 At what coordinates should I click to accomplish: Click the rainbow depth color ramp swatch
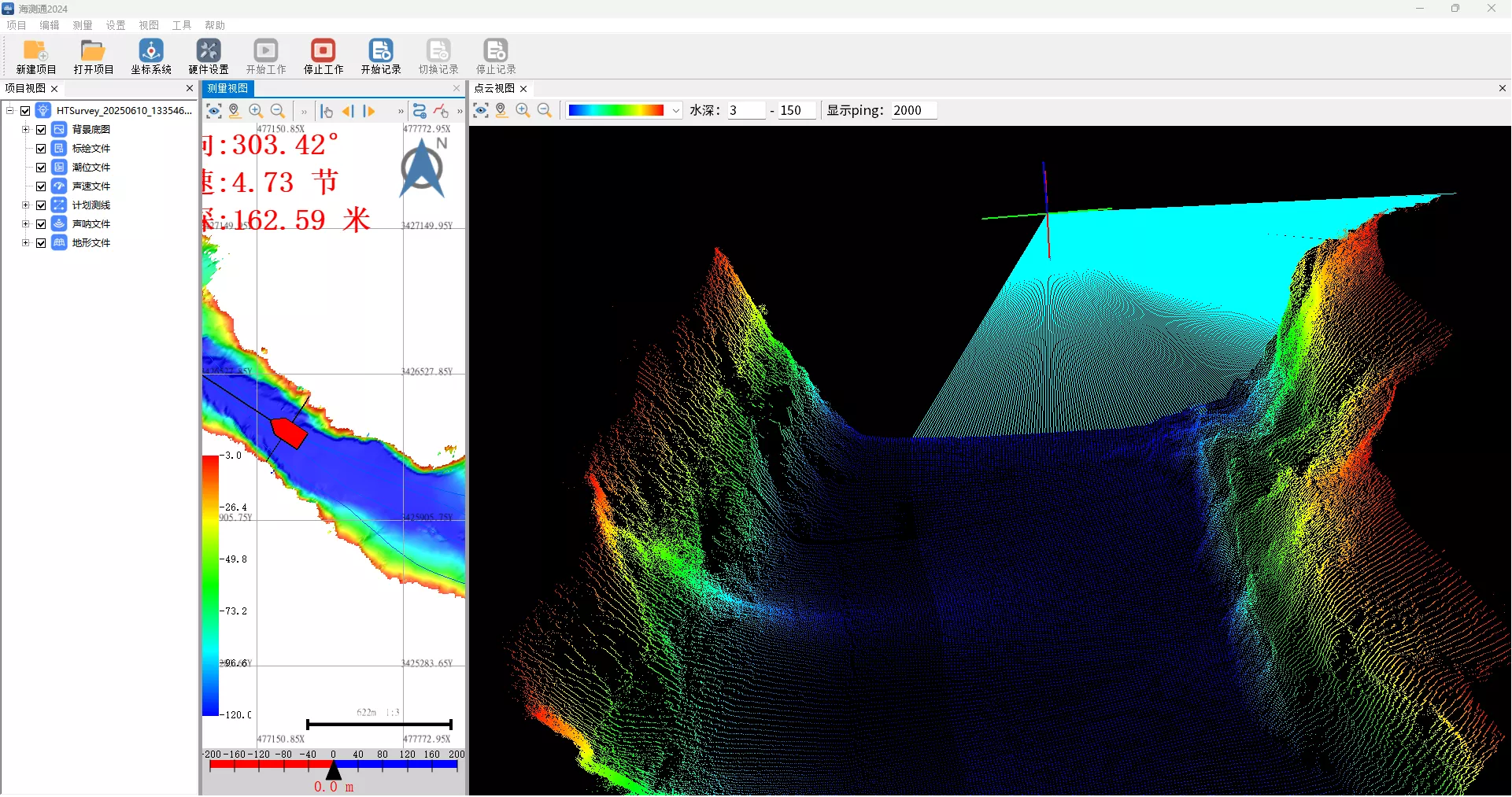click(616, 110)
